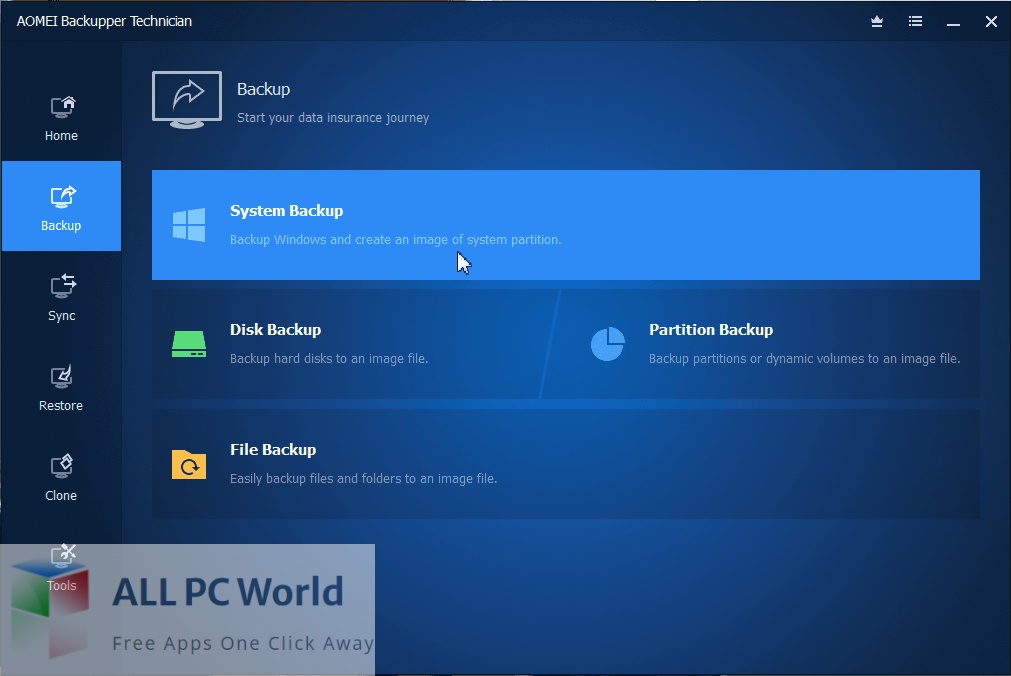
Task: Click 'Backup hard disks to an image file' text
Action: coord(329,359)
